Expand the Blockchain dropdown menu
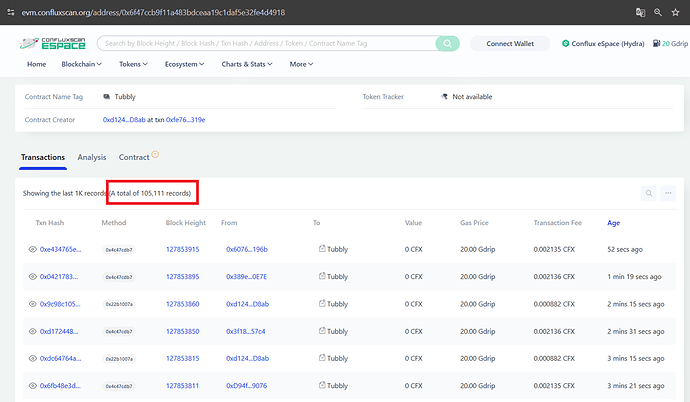The width and height of the screenshot is (690, 402). [x=81, y=64]
